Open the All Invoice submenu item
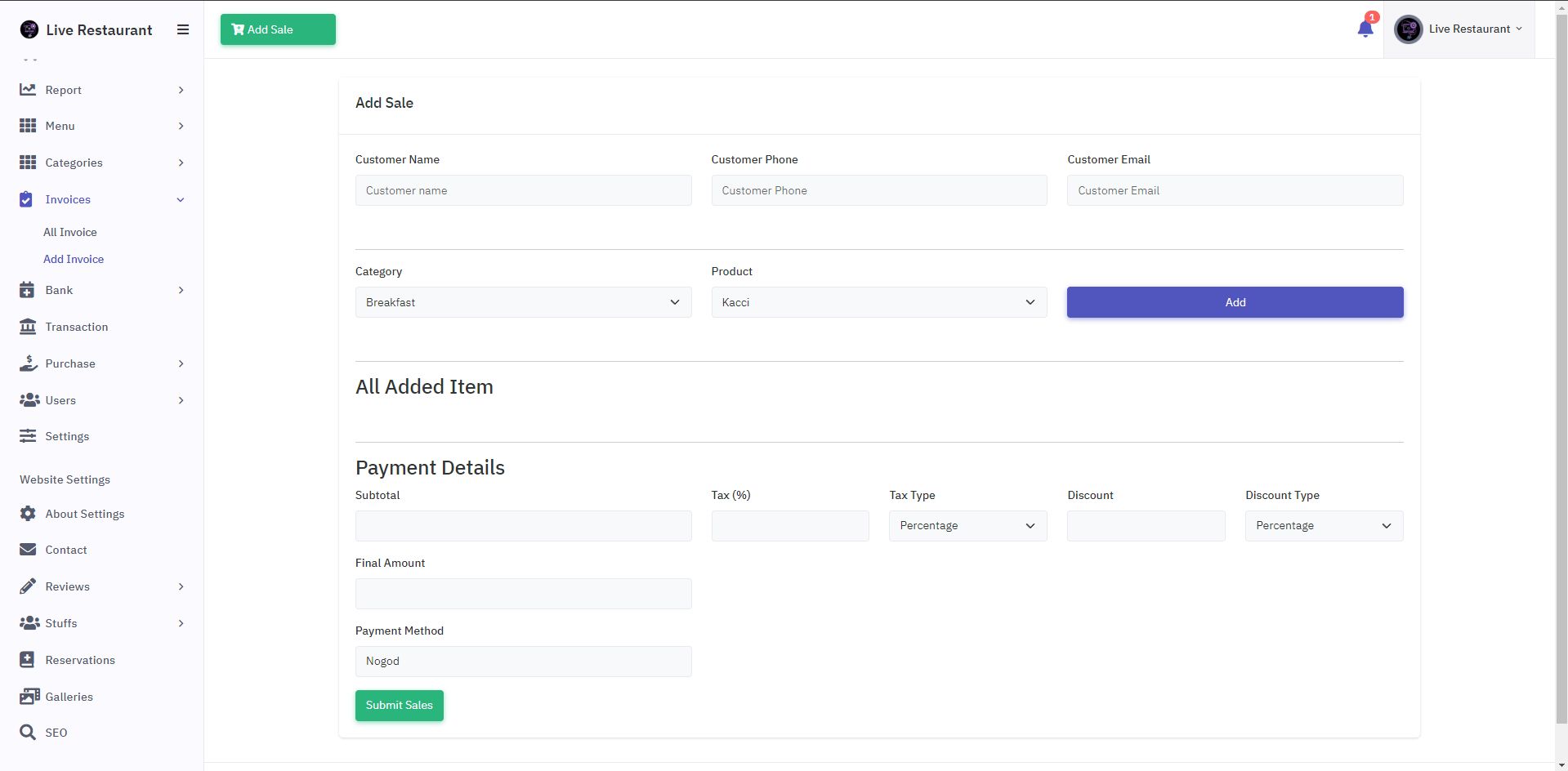1568x771 pixels. 70,232
